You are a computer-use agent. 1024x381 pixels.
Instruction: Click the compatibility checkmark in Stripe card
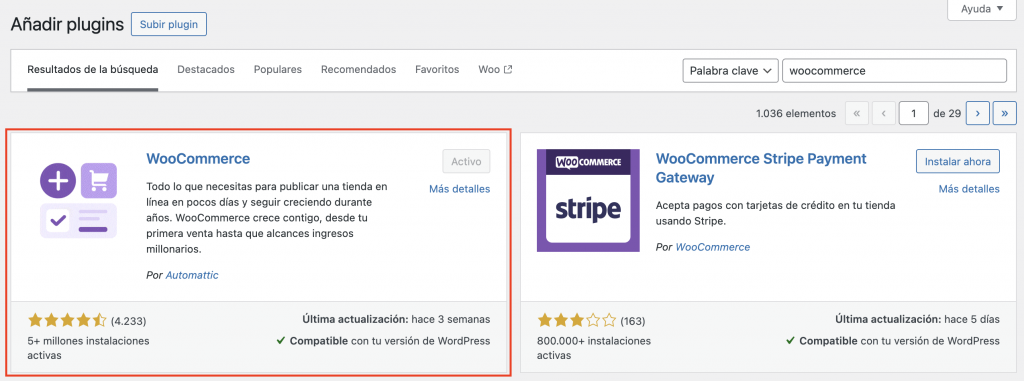(790, 340)
